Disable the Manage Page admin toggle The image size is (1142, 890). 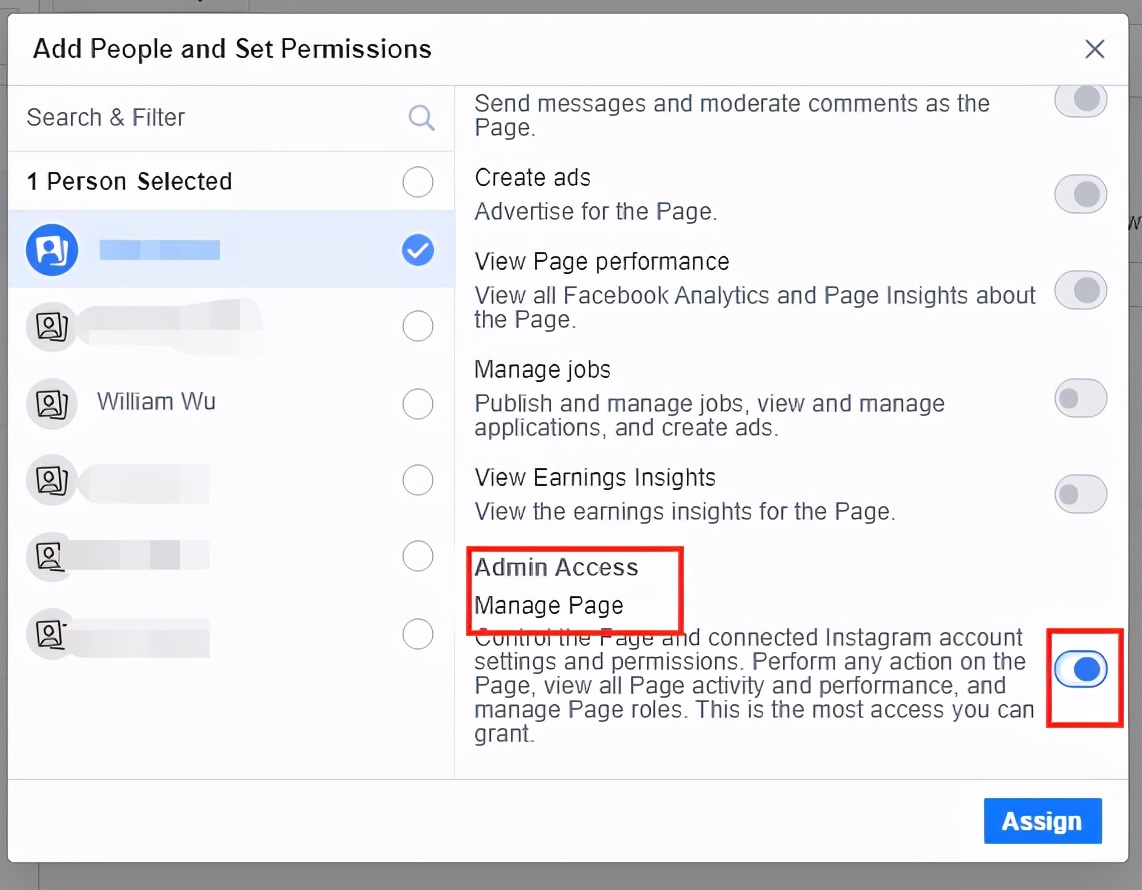pyautogui.click(x=1081, y=669)
